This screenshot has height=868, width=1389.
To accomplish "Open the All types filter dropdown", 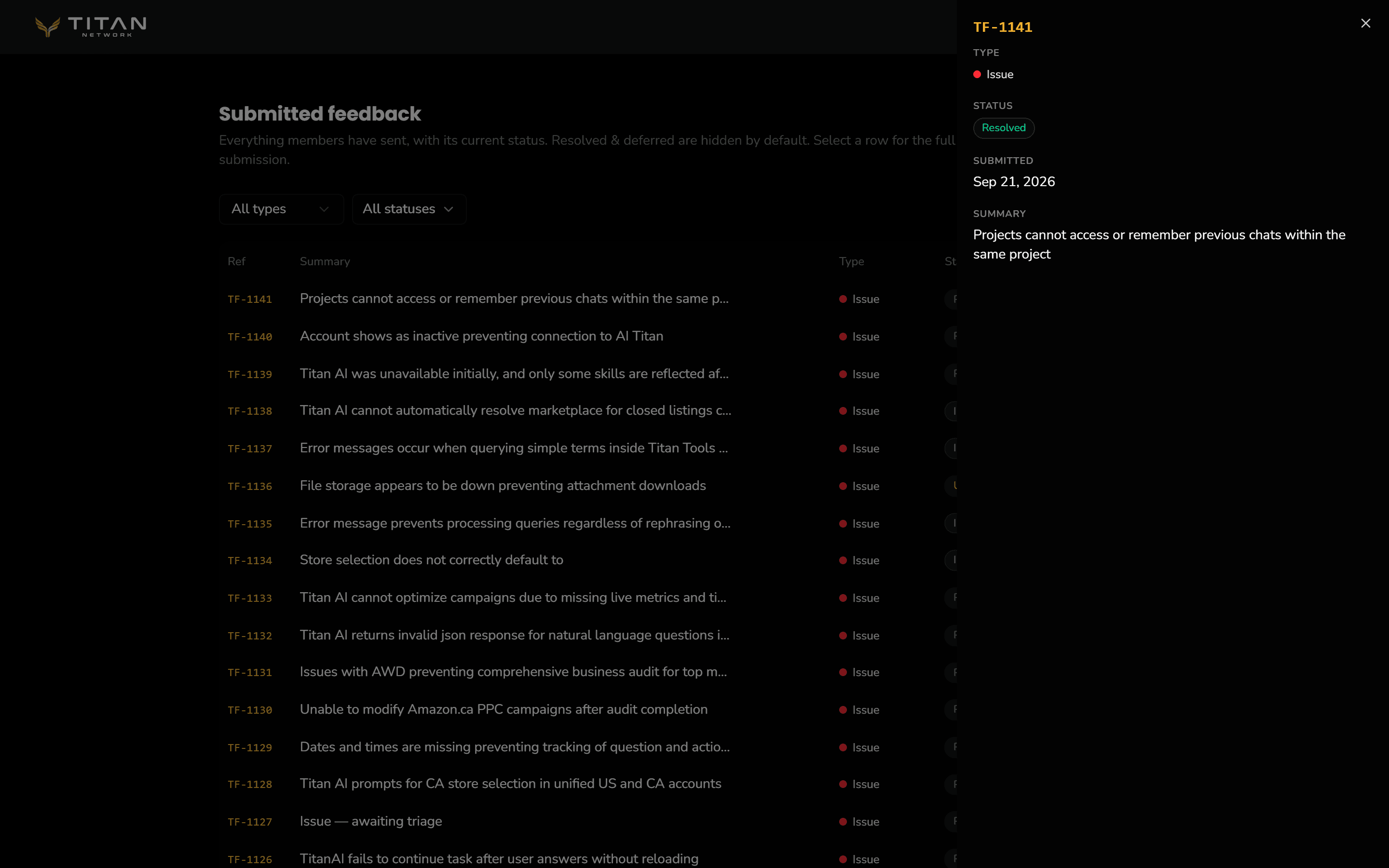I will point(281,209).
